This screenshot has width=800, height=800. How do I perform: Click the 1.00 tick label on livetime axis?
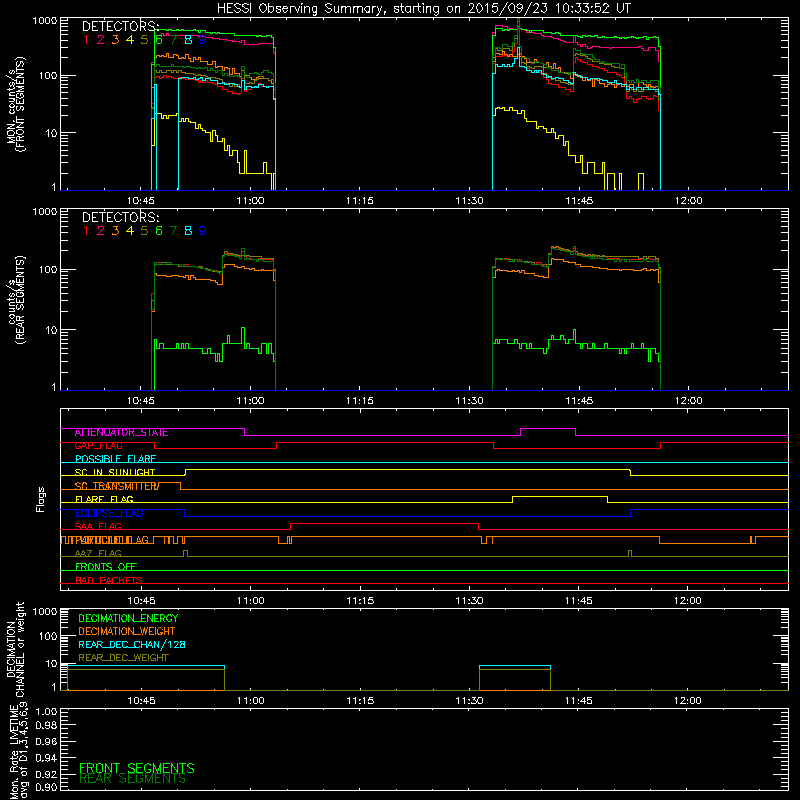pos(46,712)
